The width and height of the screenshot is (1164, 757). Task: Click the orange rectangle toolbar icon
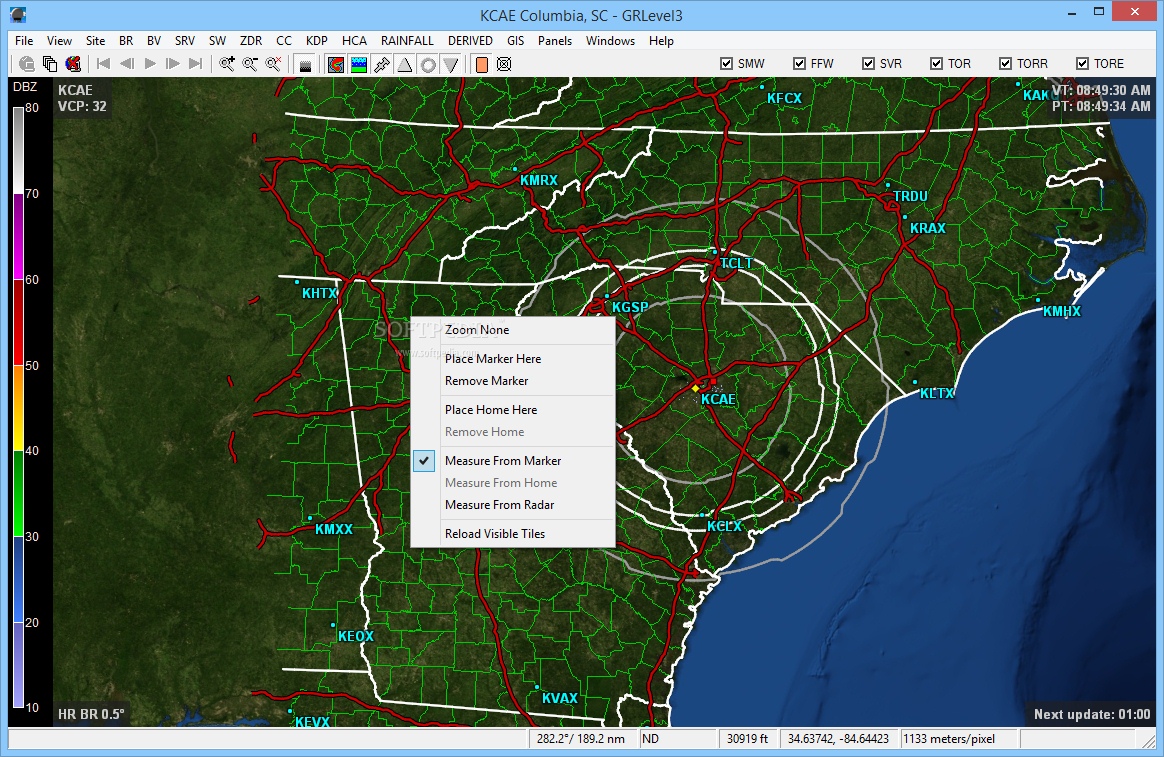click(482, 64)
